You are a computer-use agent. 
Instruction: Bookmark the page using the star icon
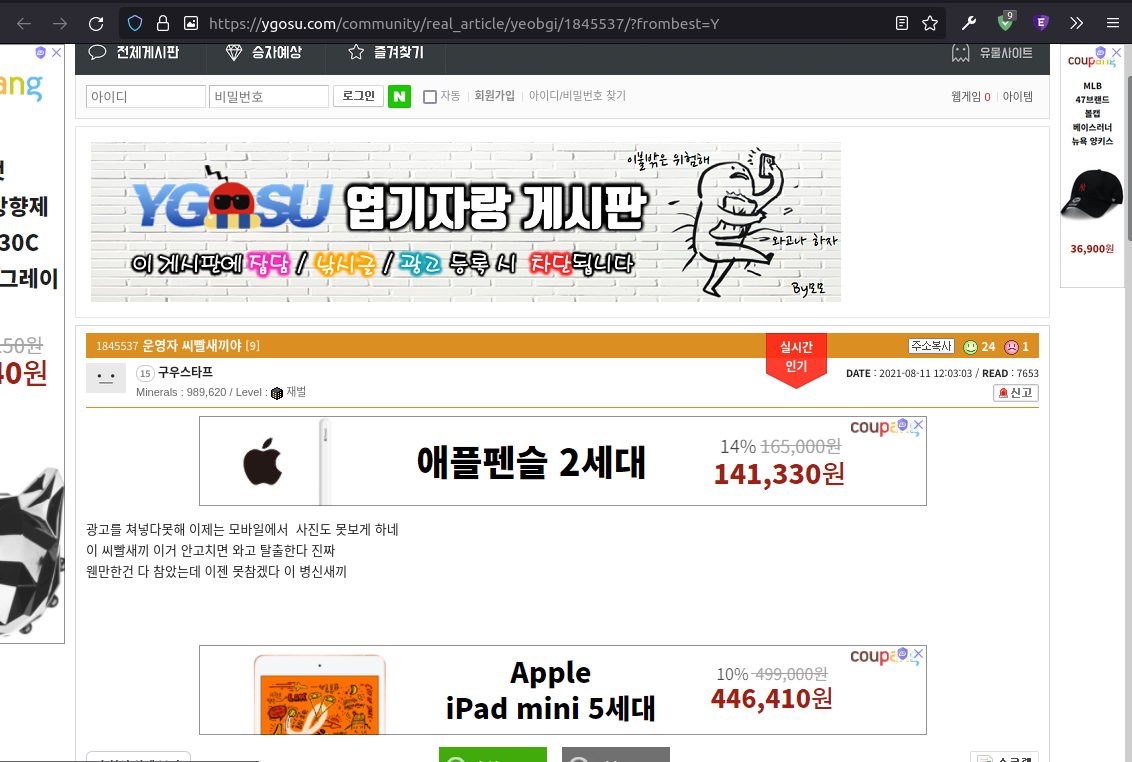pos(930,22)
